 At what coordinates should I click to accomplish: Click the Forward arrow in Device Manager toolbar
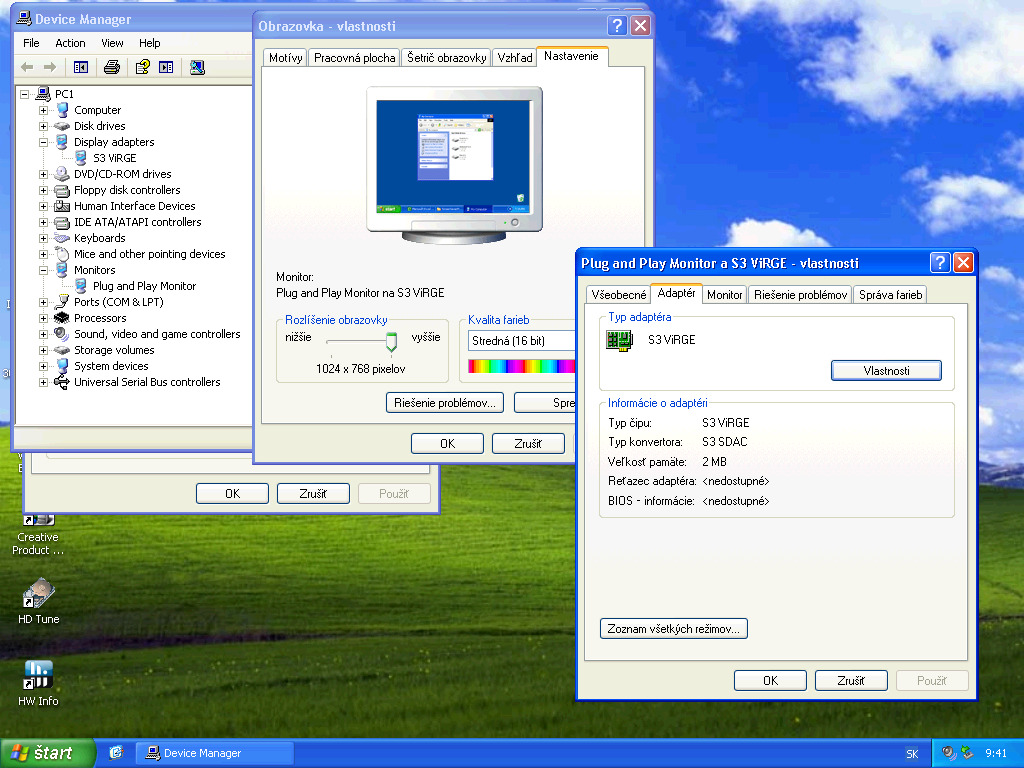50,67
